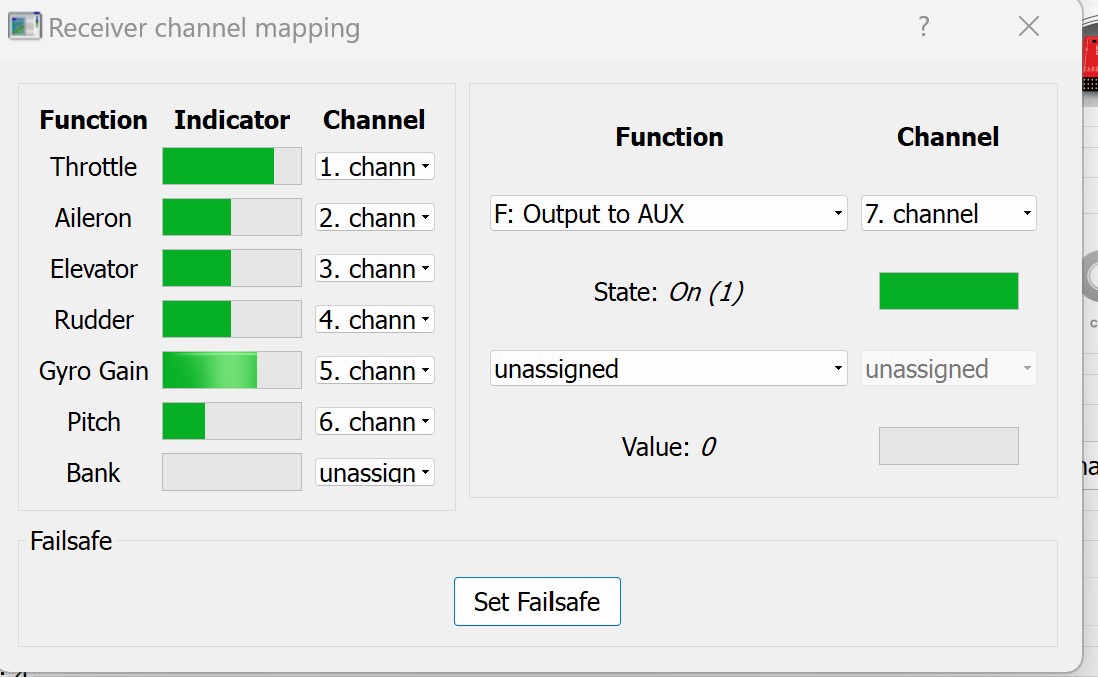Click the Gyro Gain indicator bar
Screen dimensions: 1098x677
[232, 371]
